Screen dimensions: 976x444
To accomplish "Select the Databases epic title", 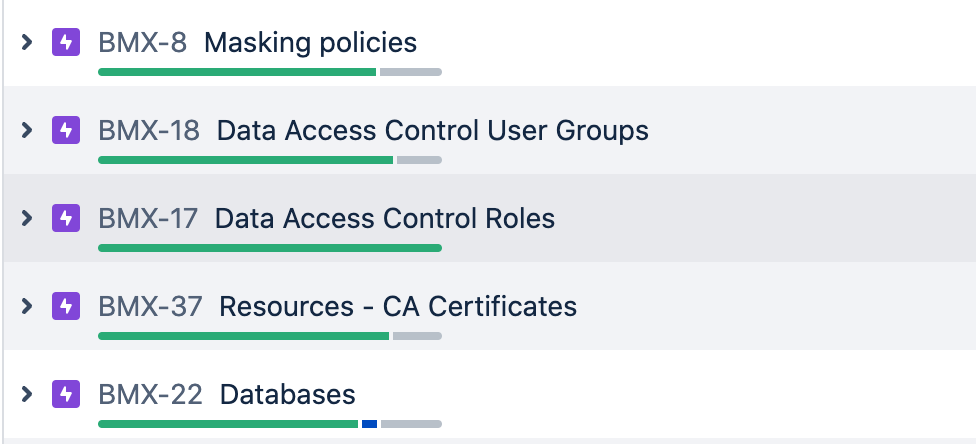I will (x=287, y=394).
